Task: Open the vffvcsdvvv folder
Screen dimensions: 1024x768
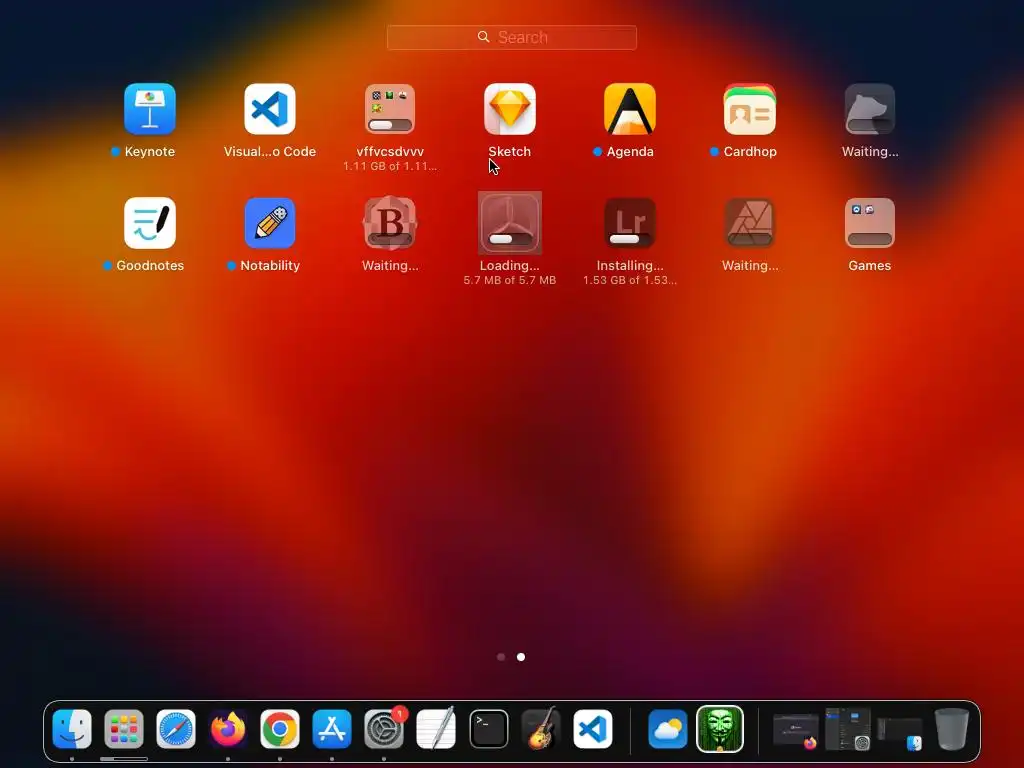Action: [x=390, y=109]
